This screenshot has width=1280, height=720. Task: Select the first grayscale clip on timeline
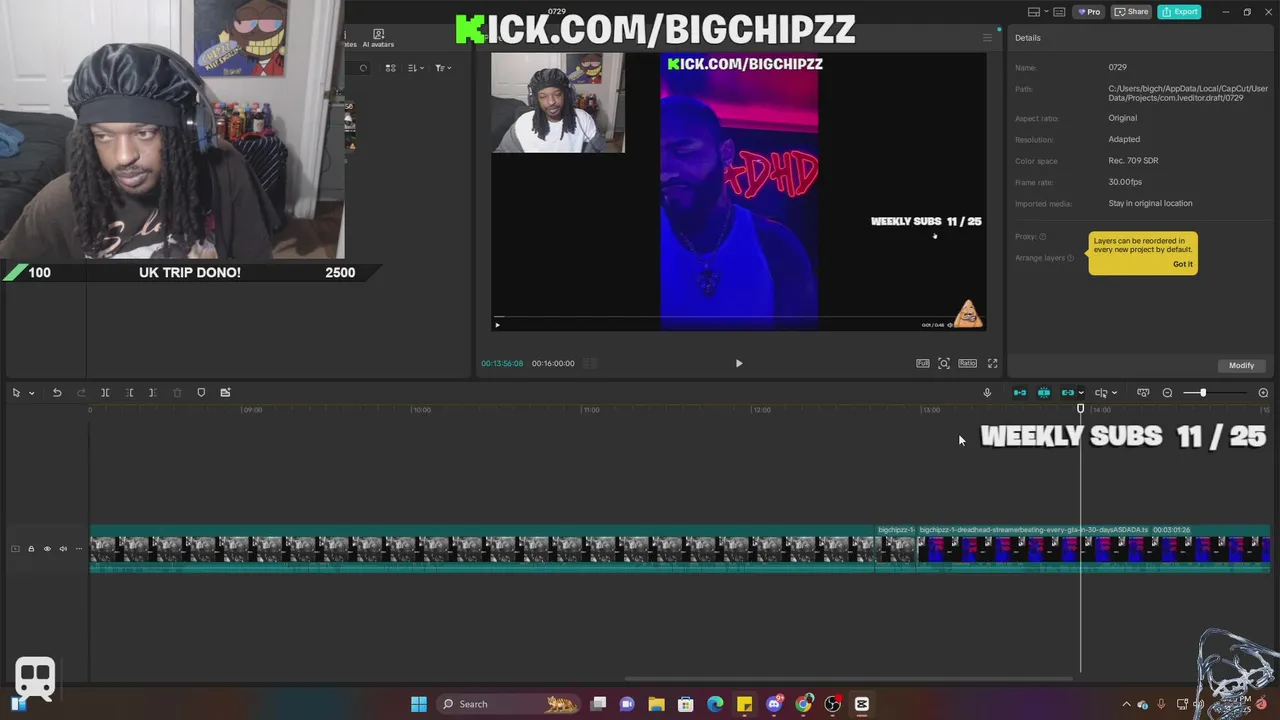pos(482,549)
